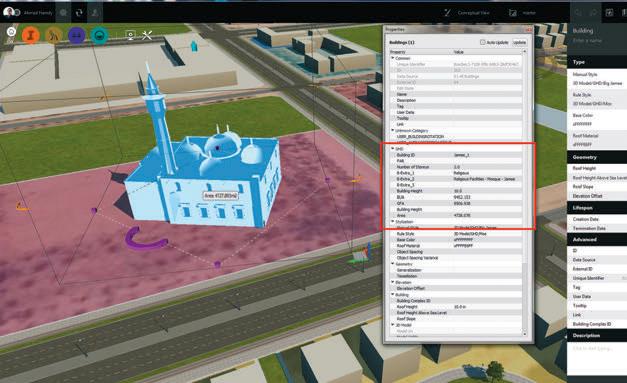Viewport: 627px width, 383px height.
Task: Click the user profile avatar
Action: (x=9, y=12)
